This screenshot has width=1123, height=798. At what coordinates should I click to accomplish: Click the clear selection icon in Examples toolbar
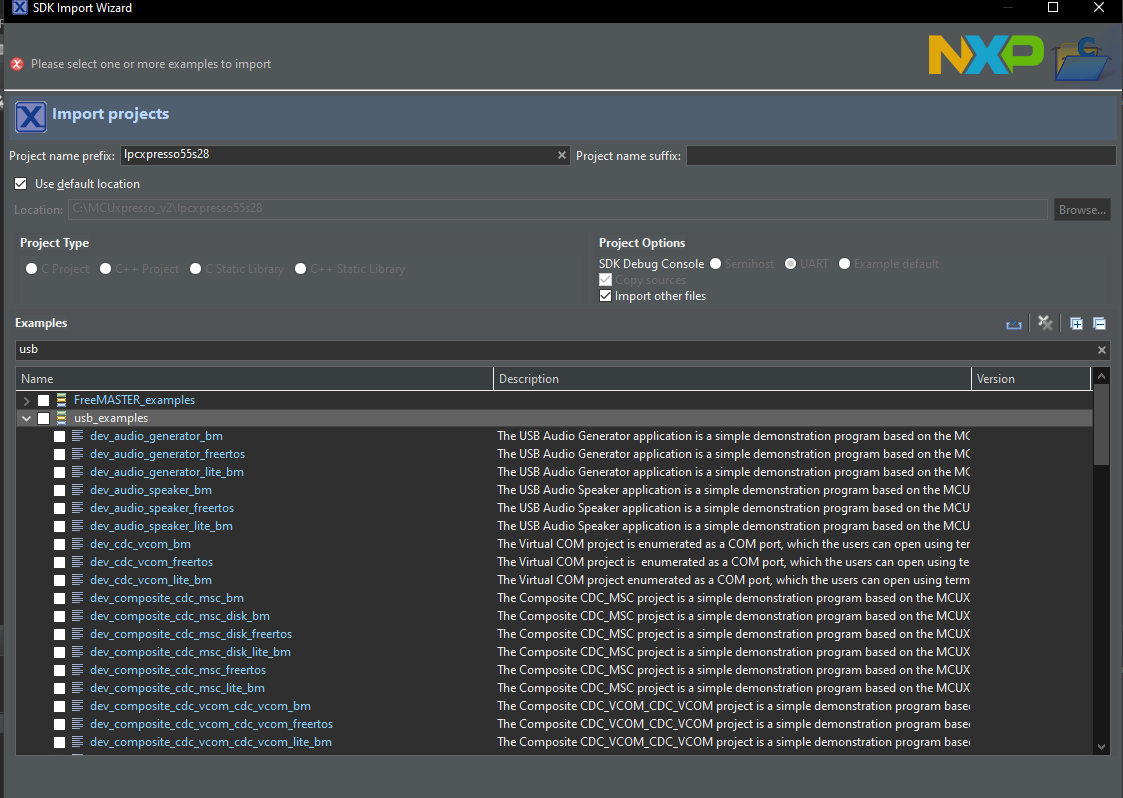(1045, 323)
